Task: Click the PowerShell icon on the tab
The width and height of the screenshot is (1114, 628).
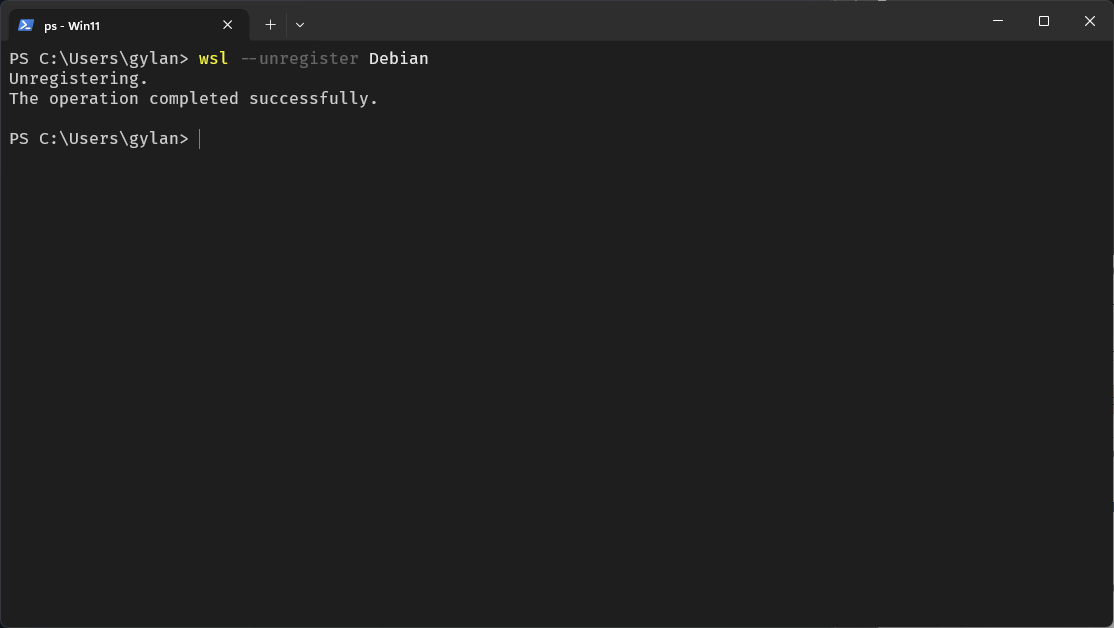Action: (x=26, y=25)
